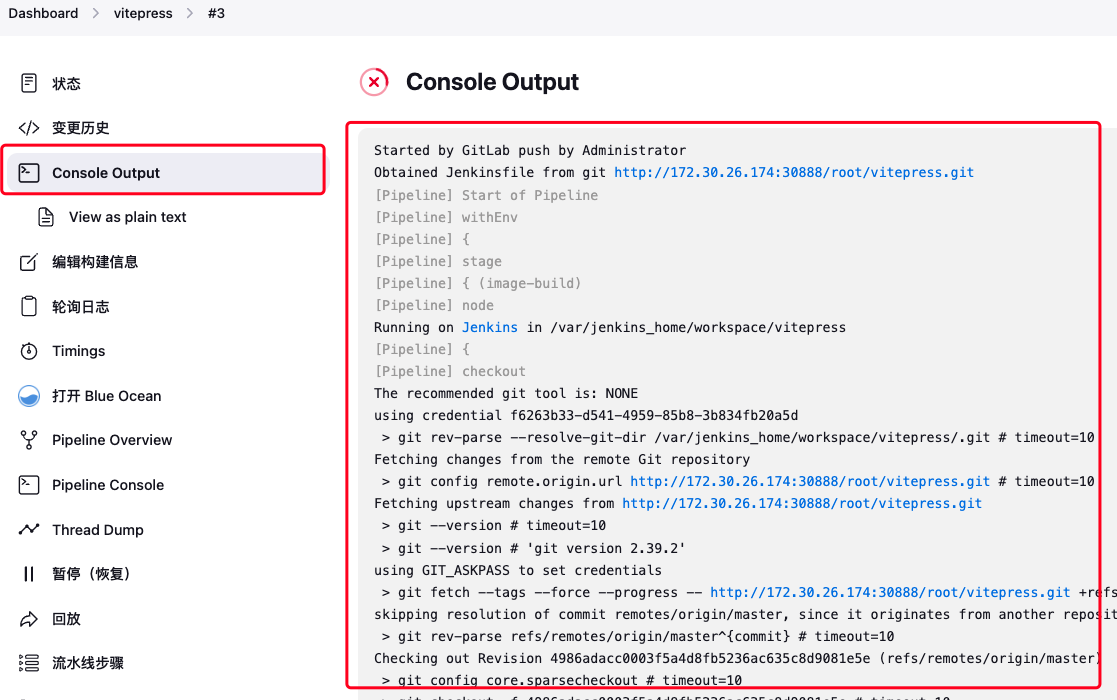Open 流水线步骤 pipeline steps
The image size is (1117, 700).
(88, 663)
